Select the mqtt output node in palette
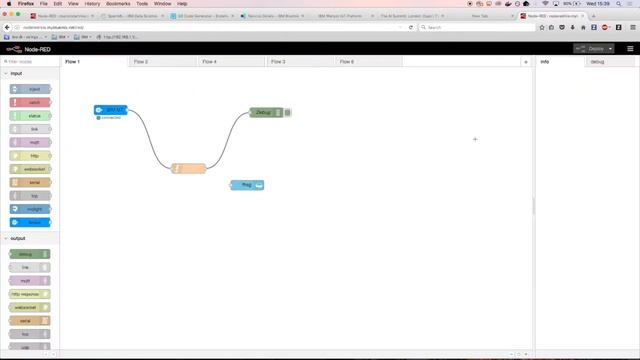The image size is (640, 360). pos(30,281)
